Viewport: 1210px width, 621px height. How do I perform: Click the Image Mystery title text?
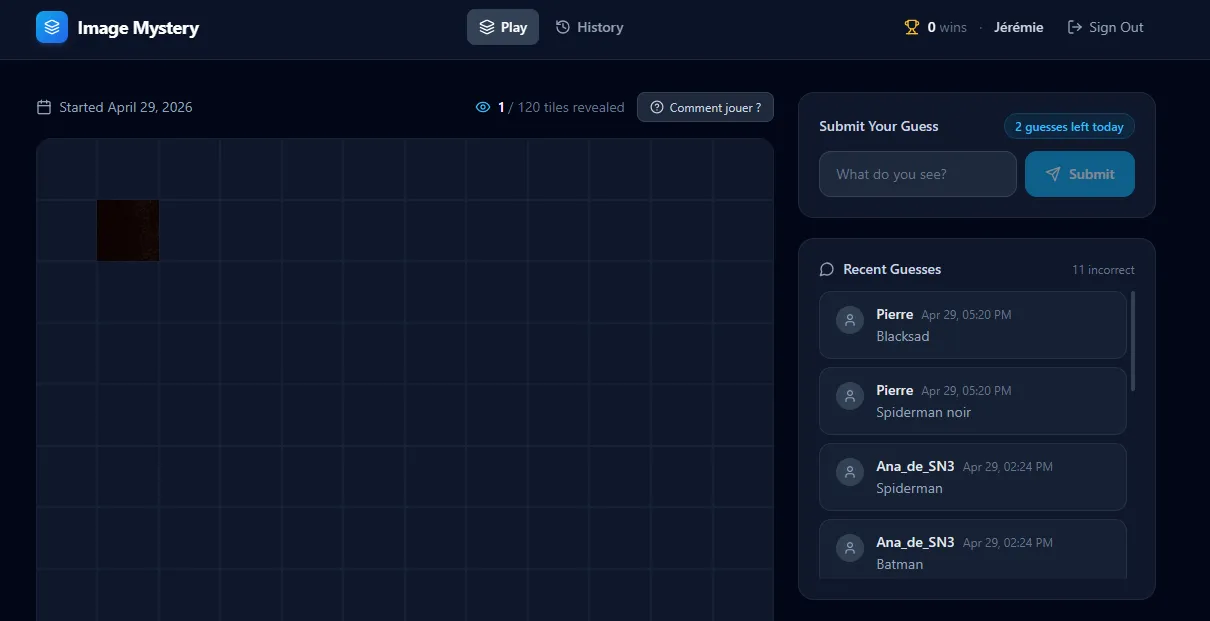point(138,28)
